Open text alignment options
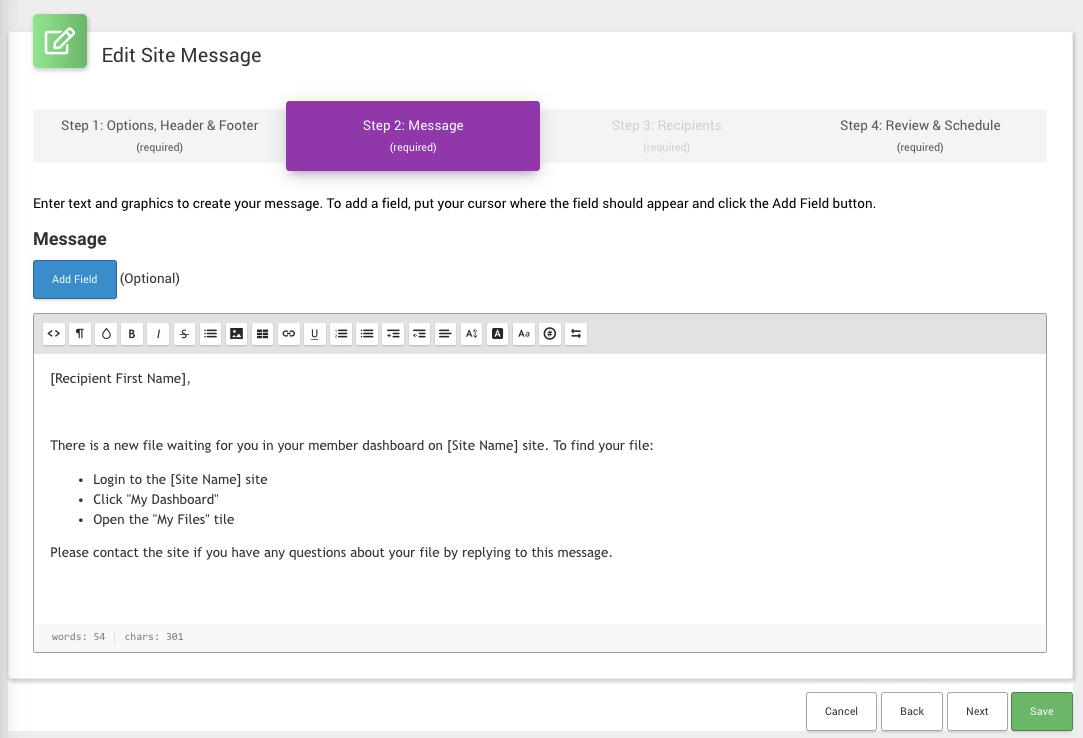This screenshot has width=1083, height=738. click(x=445, y=334)
